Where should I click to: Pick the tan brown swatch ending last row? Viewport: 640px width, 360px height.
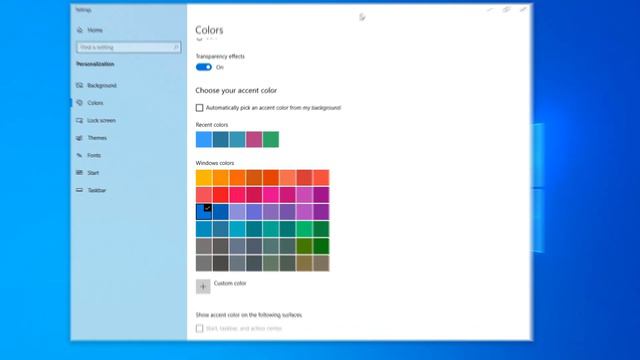[321, 263]
